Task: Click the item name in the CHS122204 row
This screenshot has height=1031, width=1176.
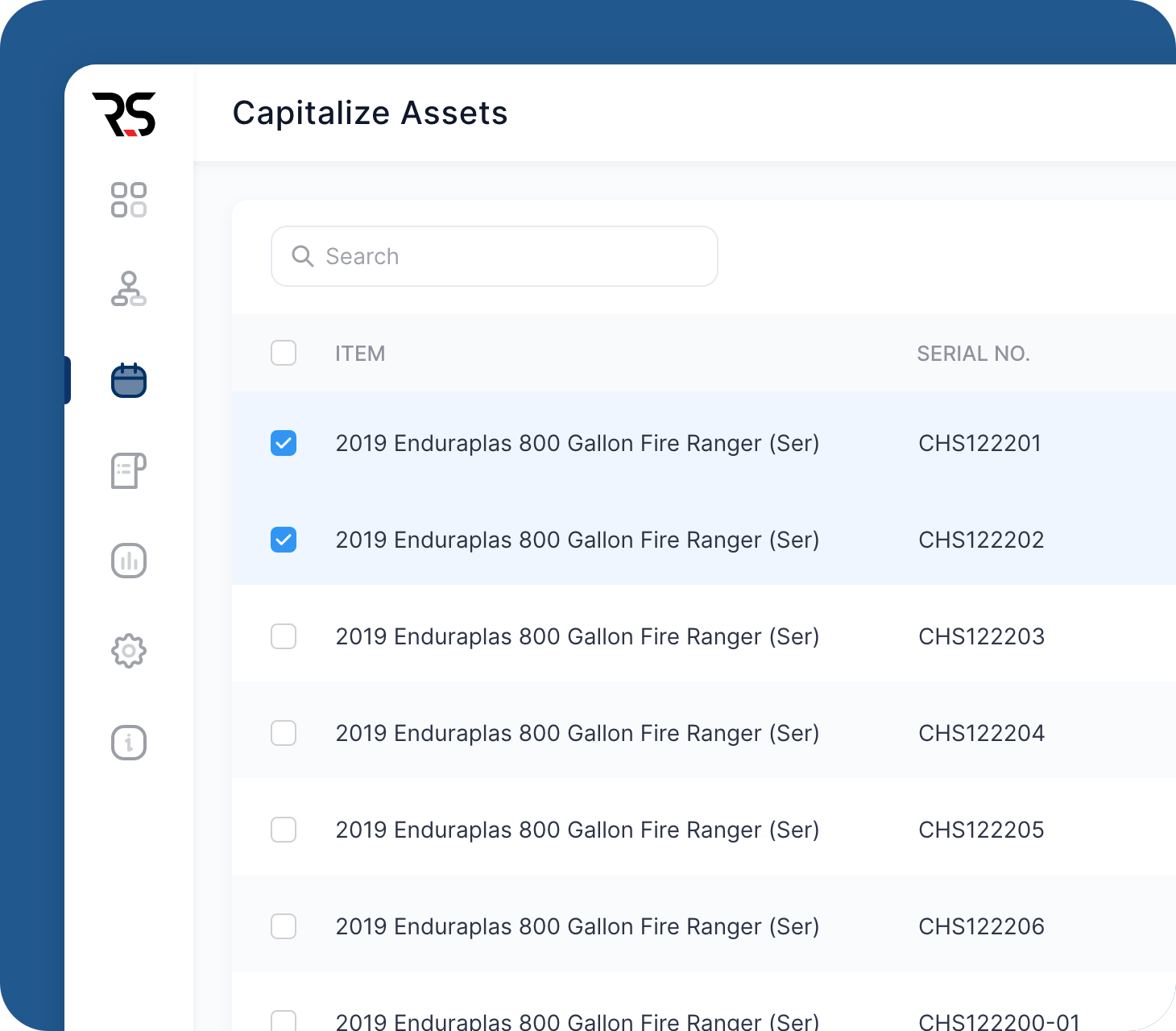Action: (578, 734)
